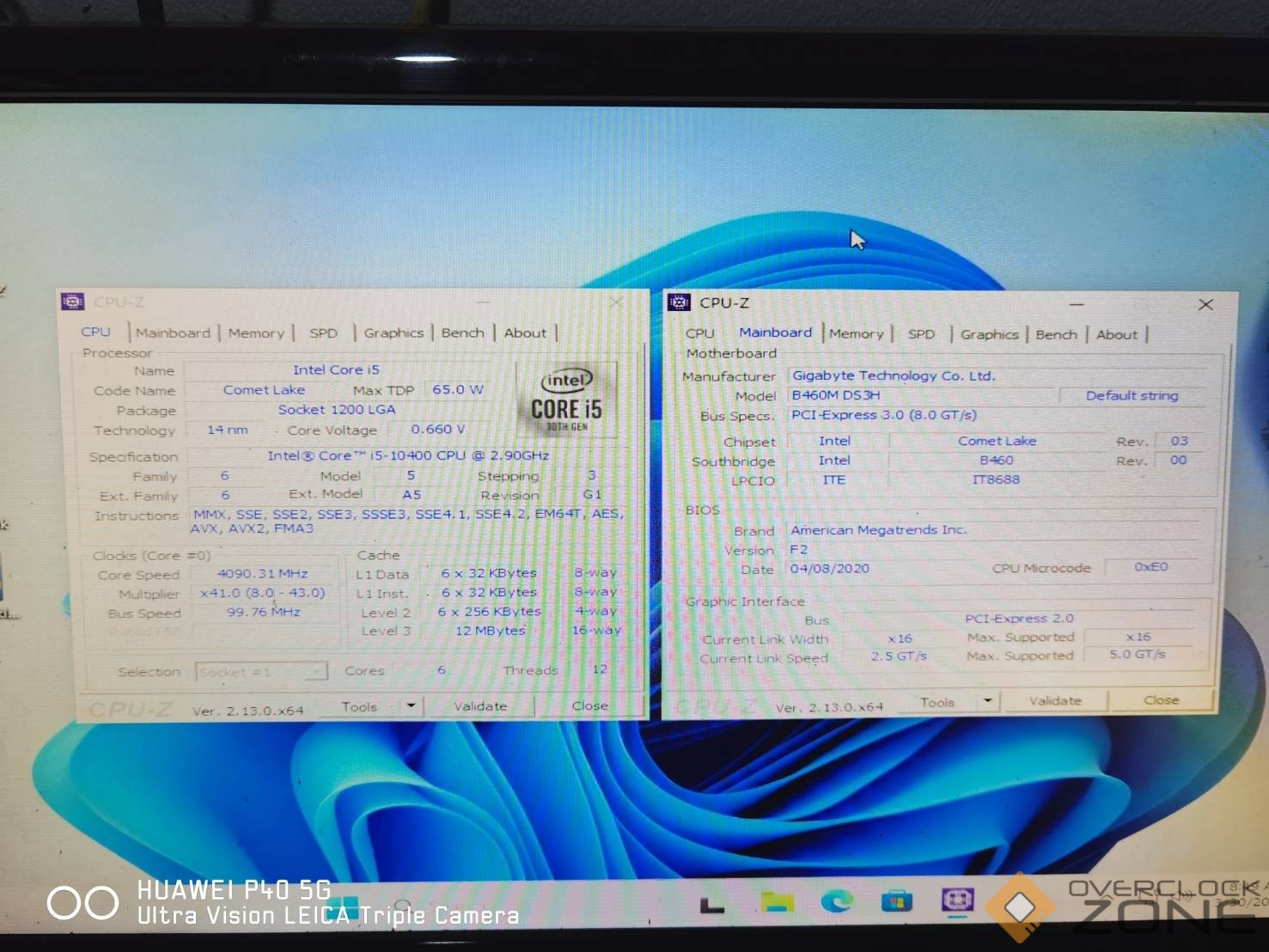Open the Tools dropdown arrow in the Processor window

tap(411, 706)
